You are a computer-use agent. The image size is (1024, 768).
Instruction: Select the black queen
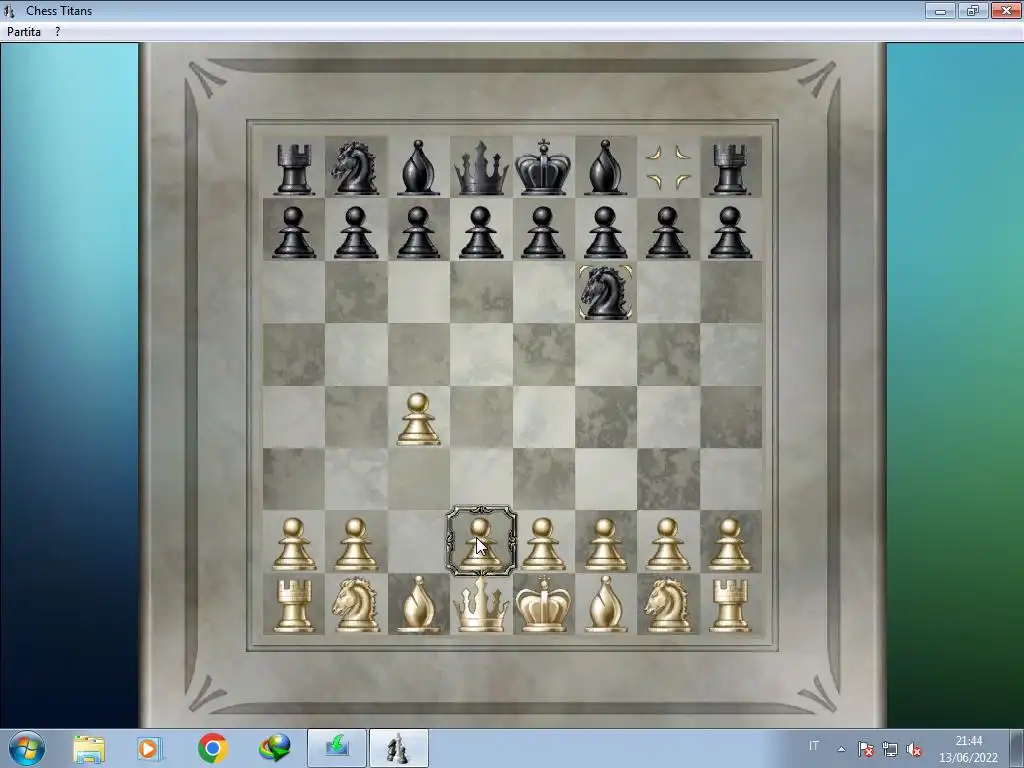pyautogui.click(x=481, y=170)
